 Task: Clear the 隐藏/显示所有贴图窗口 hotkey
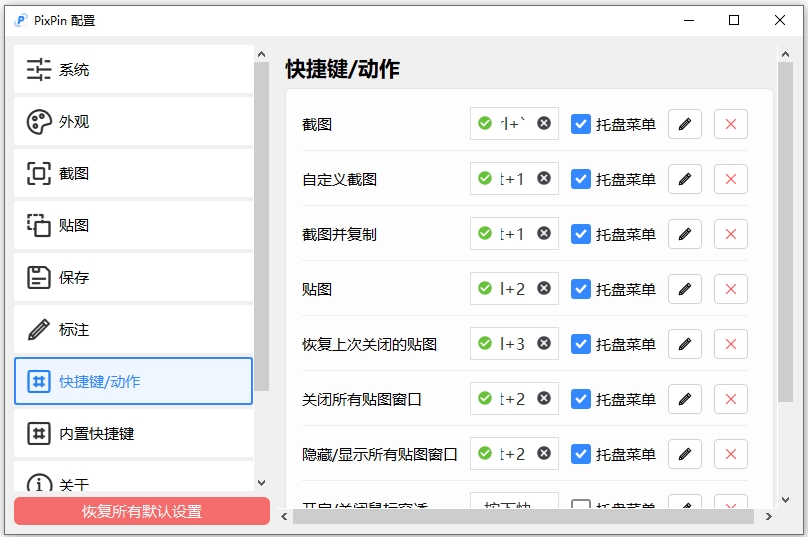point(544,453)
